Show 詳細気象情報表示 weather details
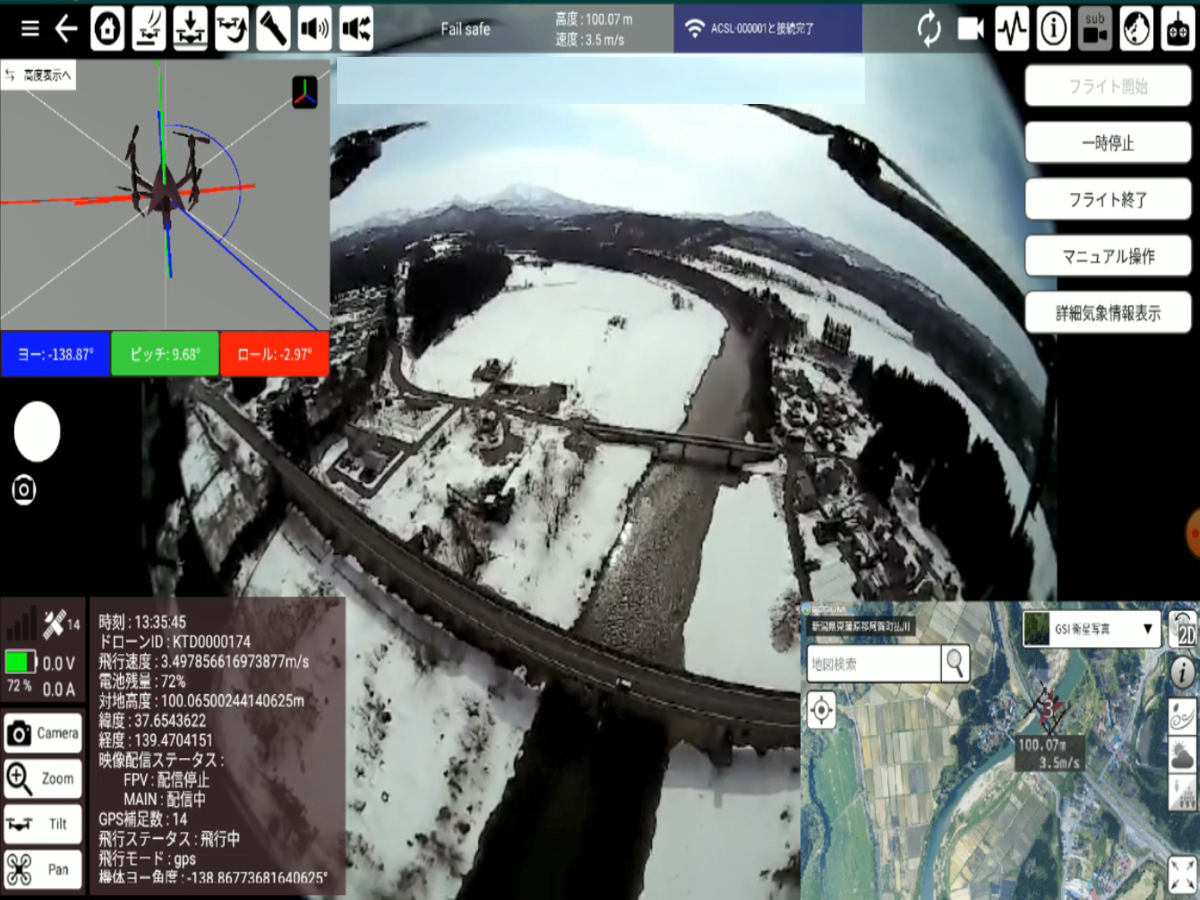Viewport: 1200px width, 900px height. [x=1108, y=313]
